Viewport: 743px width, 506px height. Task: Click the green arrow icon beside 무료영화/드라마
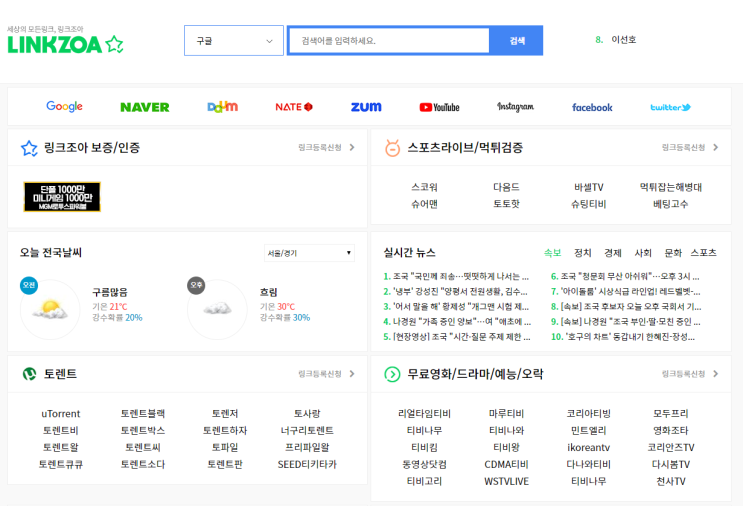392,374
